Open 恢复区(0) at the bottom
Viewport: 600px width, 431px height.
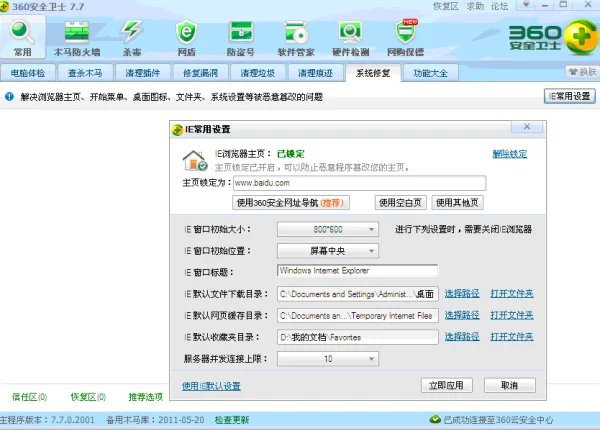point(88,397)
